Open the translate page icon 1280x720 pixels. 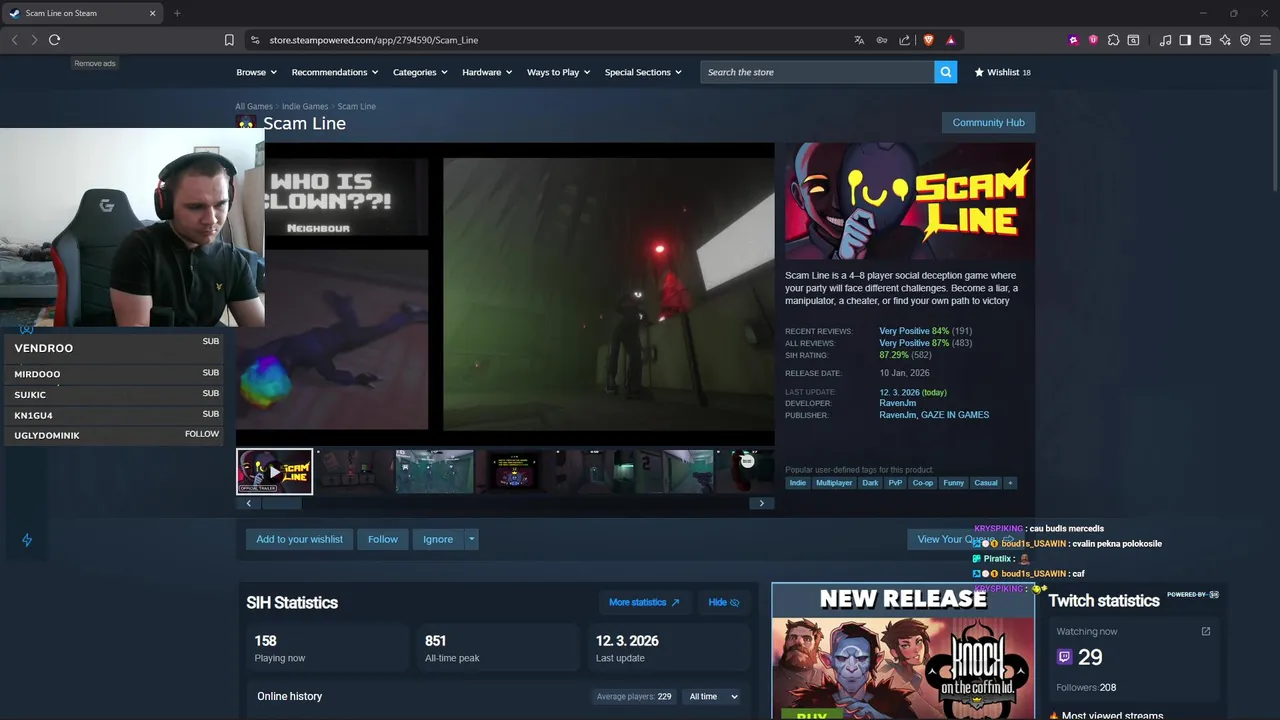859,40
